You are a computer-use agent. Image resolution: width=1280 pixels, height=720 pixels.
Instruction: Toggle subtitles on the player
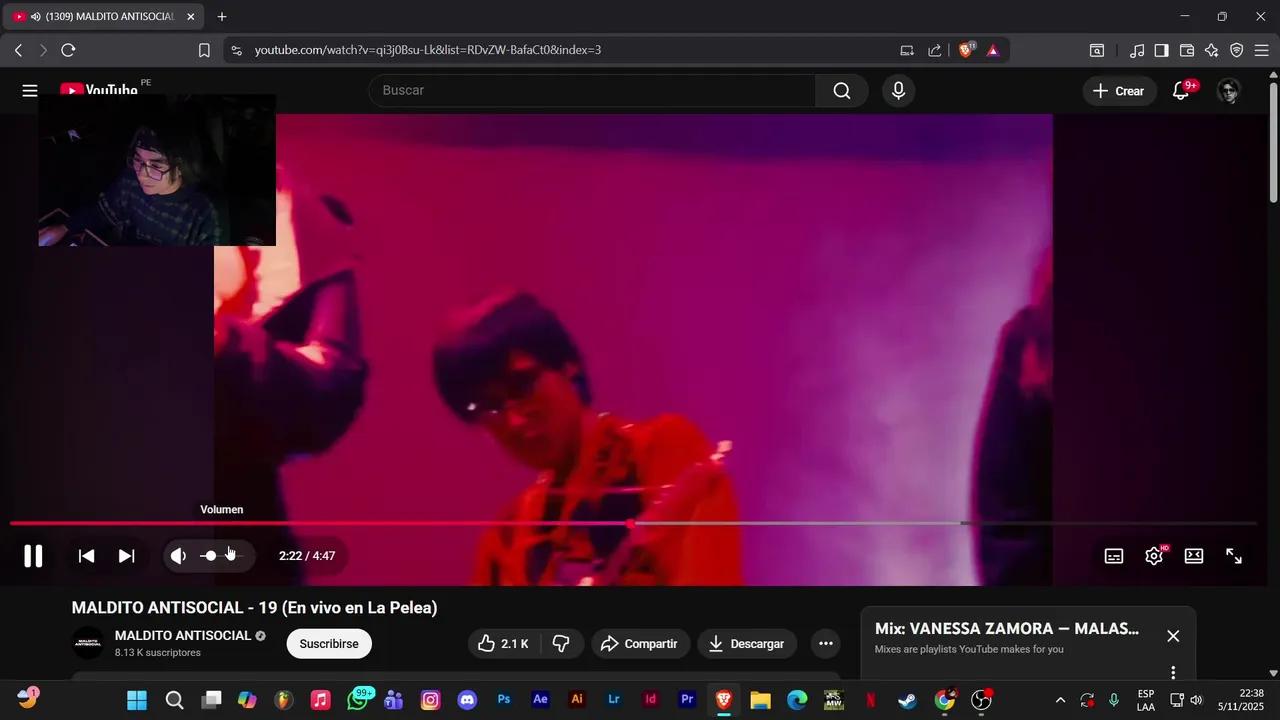[x=1114, y=556]
